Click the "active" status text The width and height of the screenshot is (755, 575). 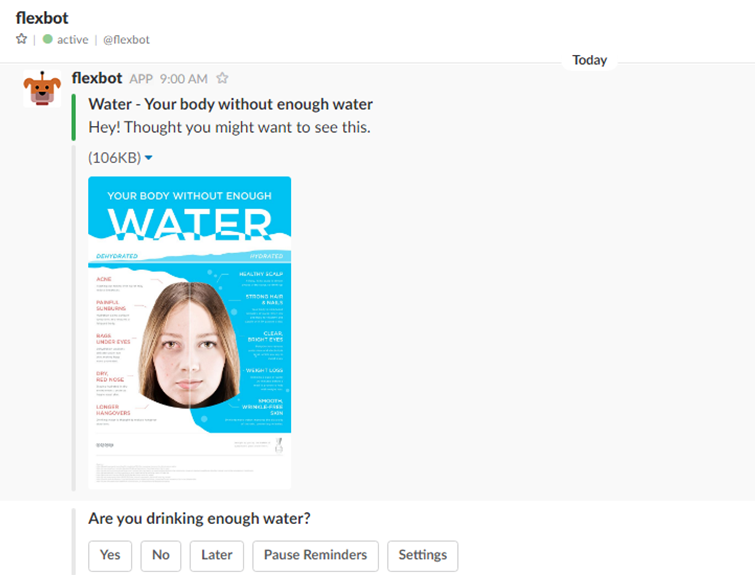tap(73, 39)
